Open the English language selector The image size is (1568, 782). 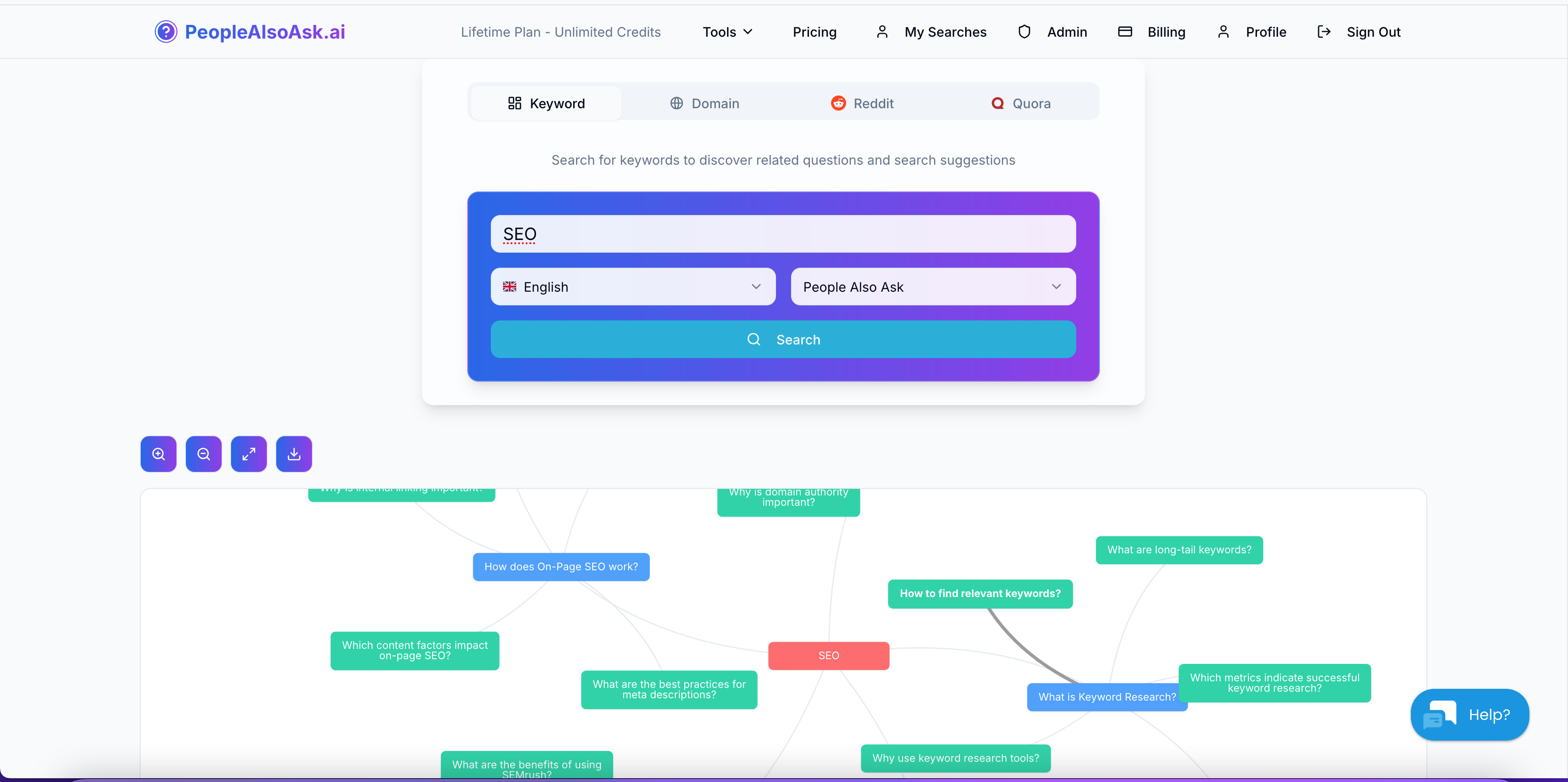[633, 286]
